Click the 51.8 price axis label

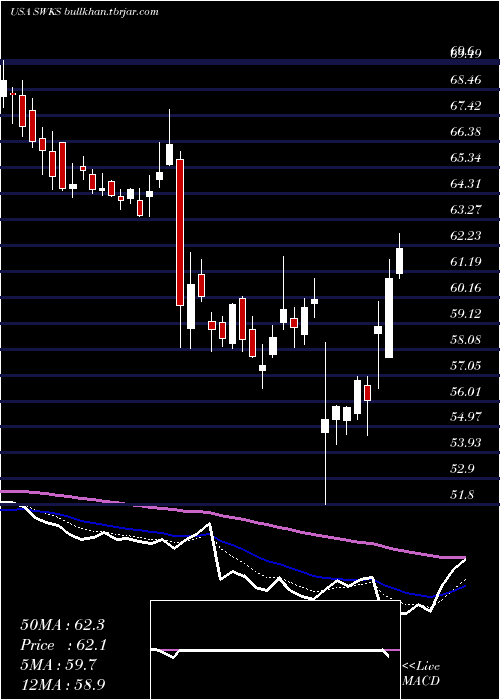[462, 494]
